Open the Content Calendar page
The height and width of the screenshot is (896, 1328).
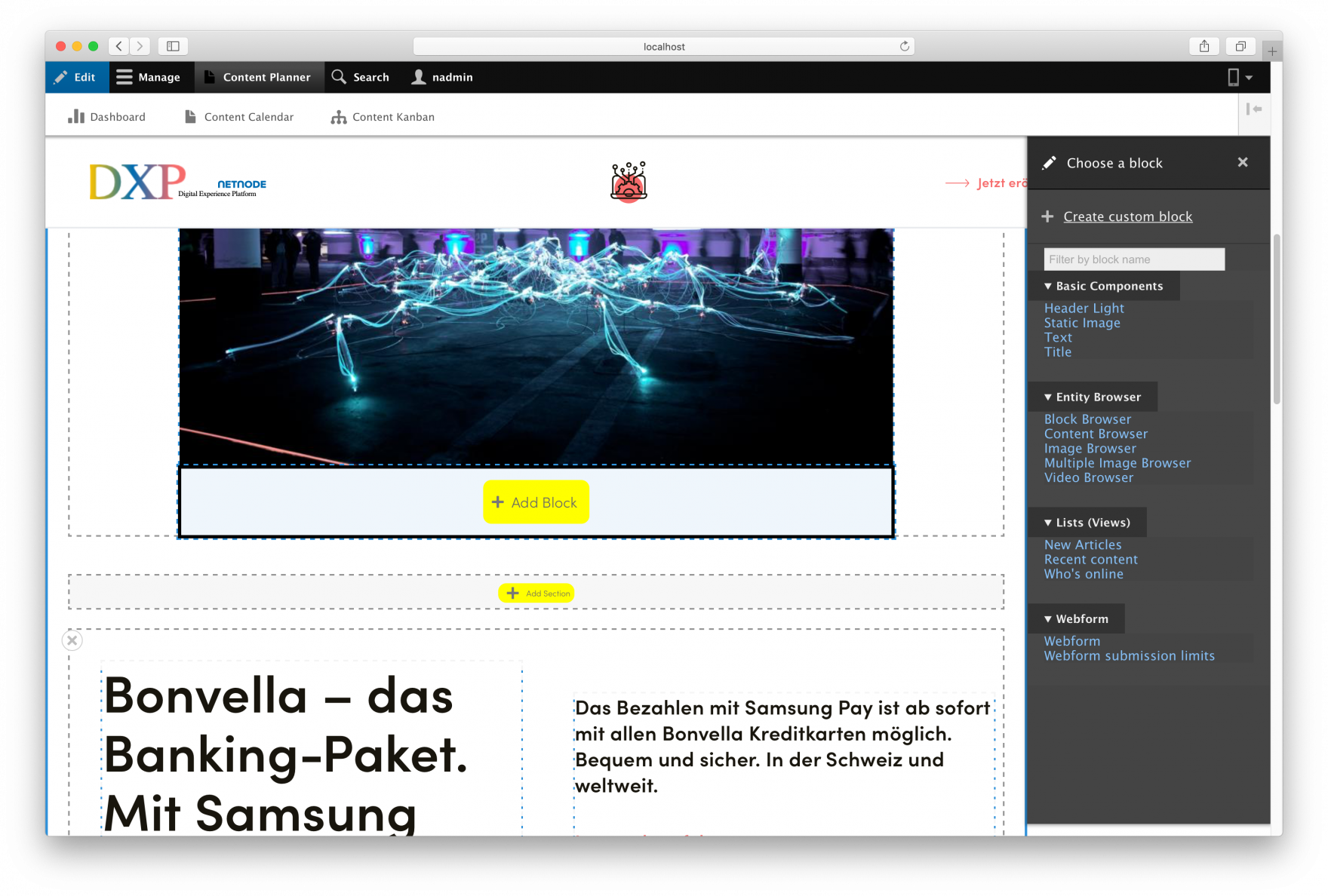coord(240,117)
